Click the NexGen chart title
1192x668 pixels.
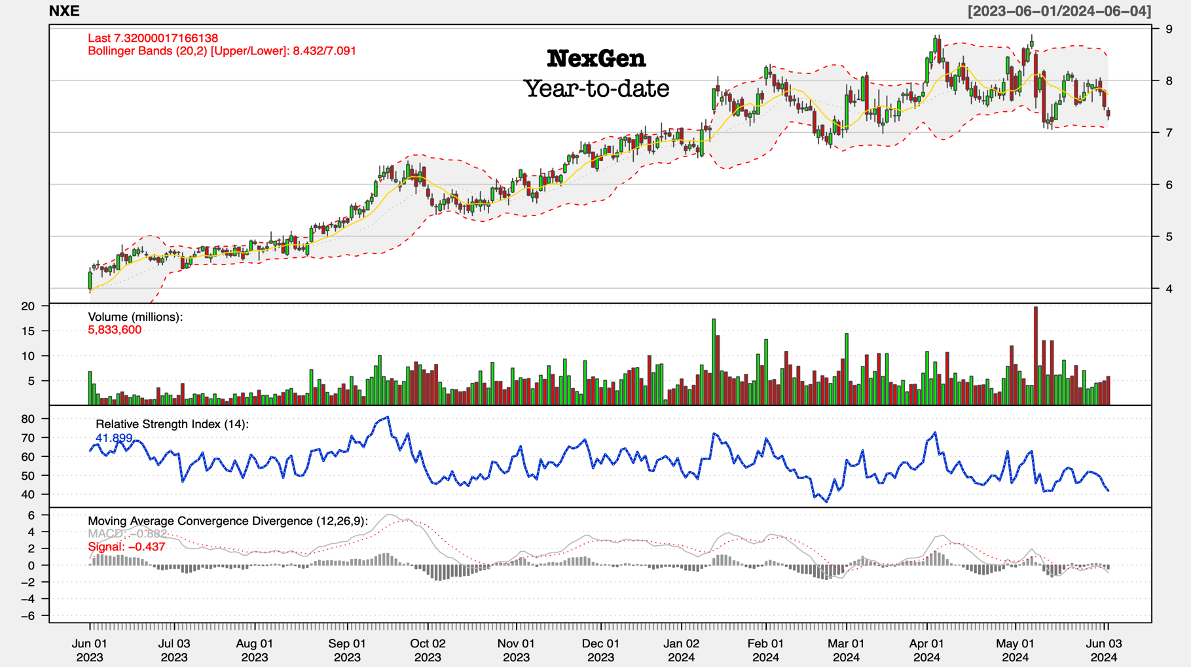click(x=596, y=59)
